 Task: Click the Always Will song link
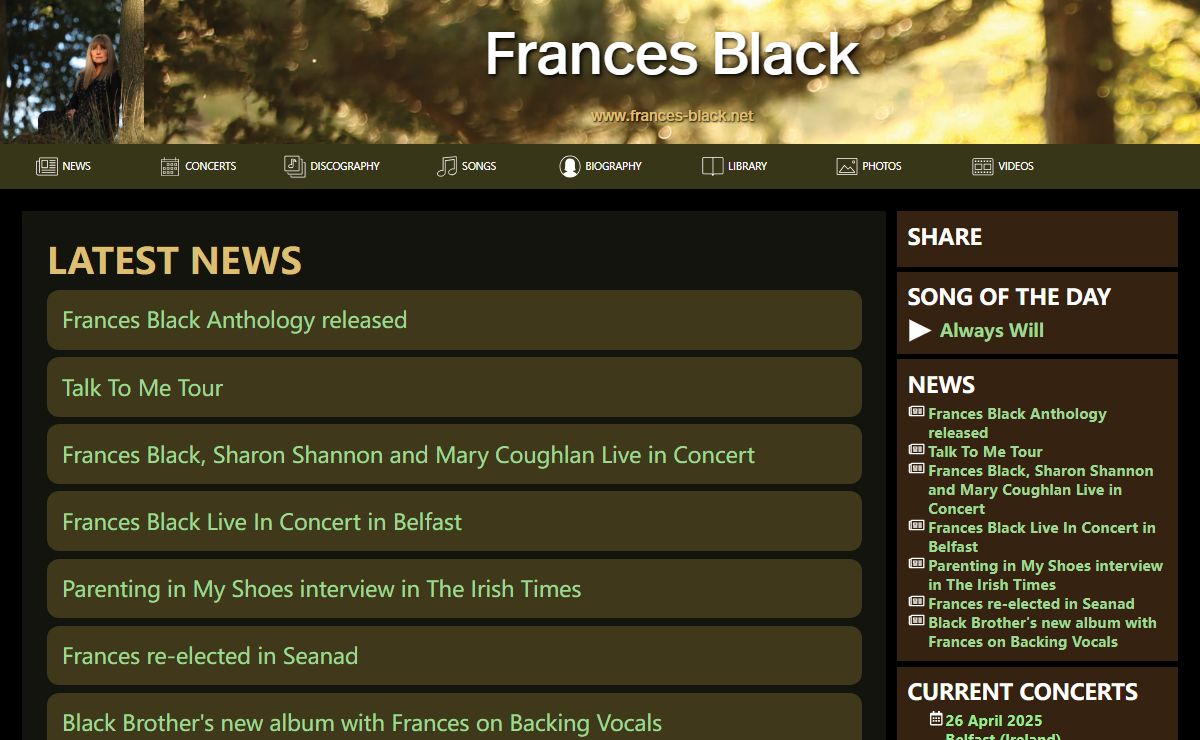tap(992, 330)
